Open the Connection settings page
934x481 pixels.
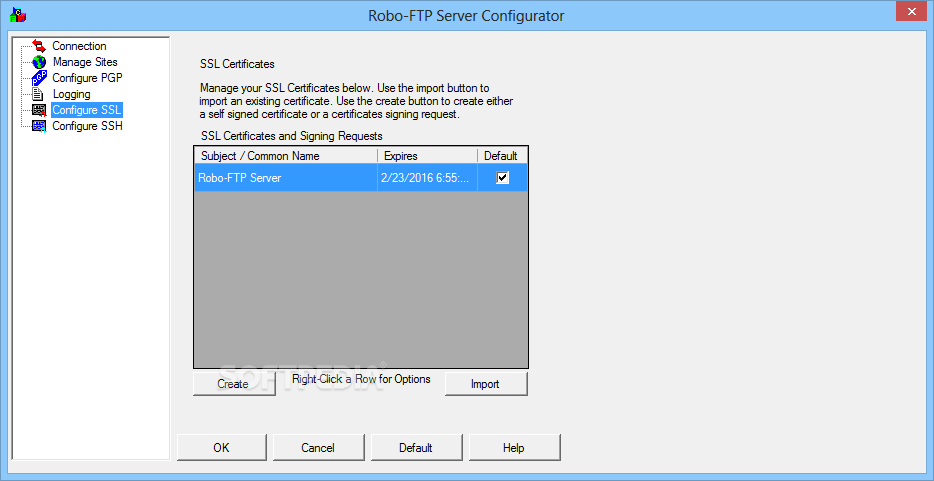tap(79, 46)
